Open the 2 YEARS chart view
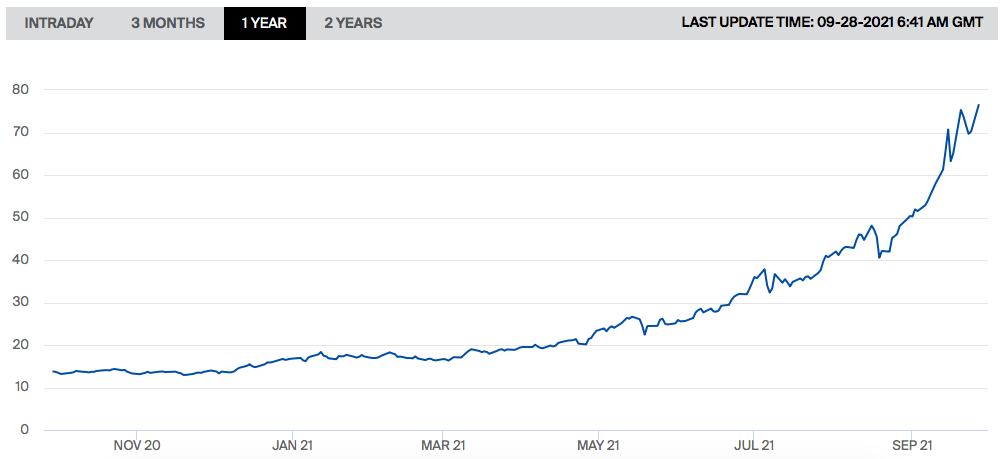 tap(353, 23)
